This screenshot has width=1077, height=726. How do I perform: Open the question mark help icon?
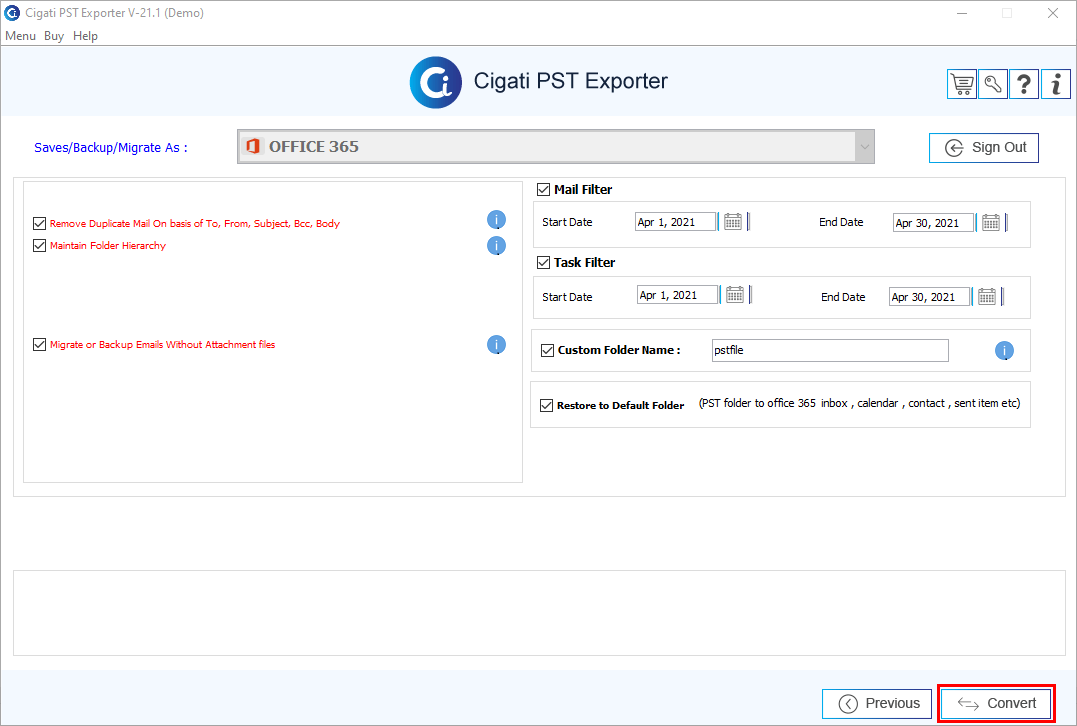coord(1023,84)
